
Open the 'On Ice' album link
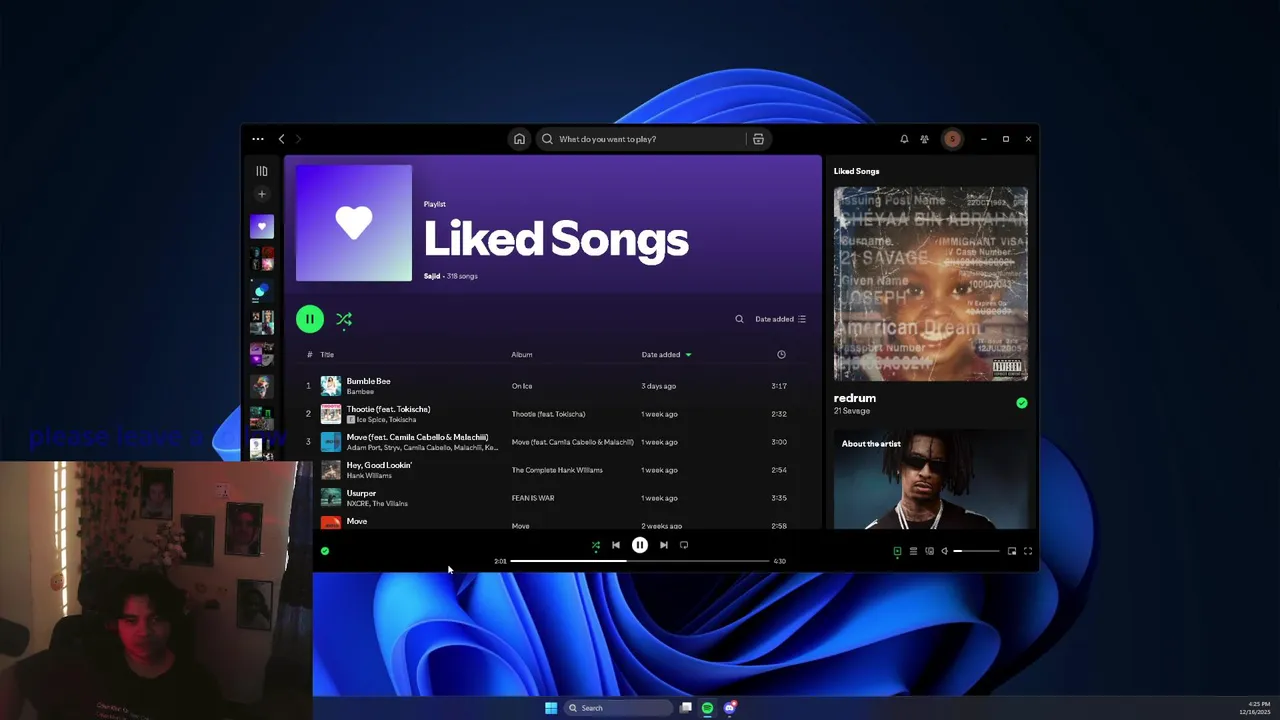[522, 386]
